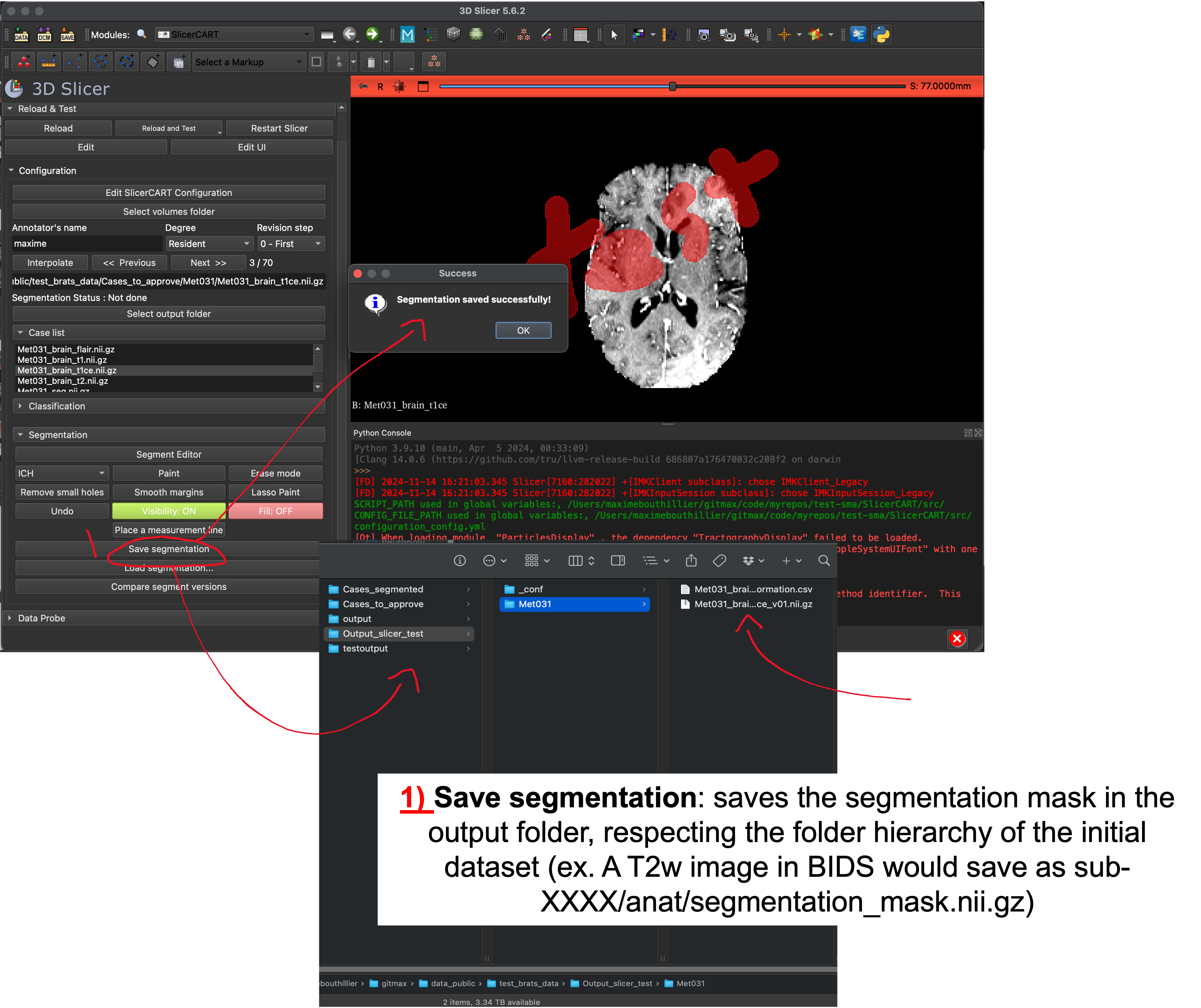1201x1008 pixels.
Task: Open the Degree Resident dropdown
Action: (210, 243)
